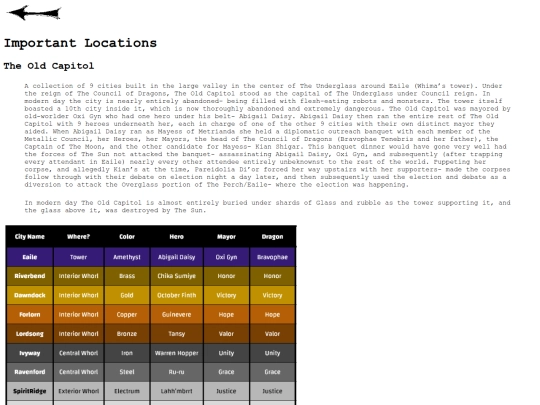540x405 pixels.
Task: Select the "Lahh'mbrrt" hero cell
Action: (x=177, y=391)
